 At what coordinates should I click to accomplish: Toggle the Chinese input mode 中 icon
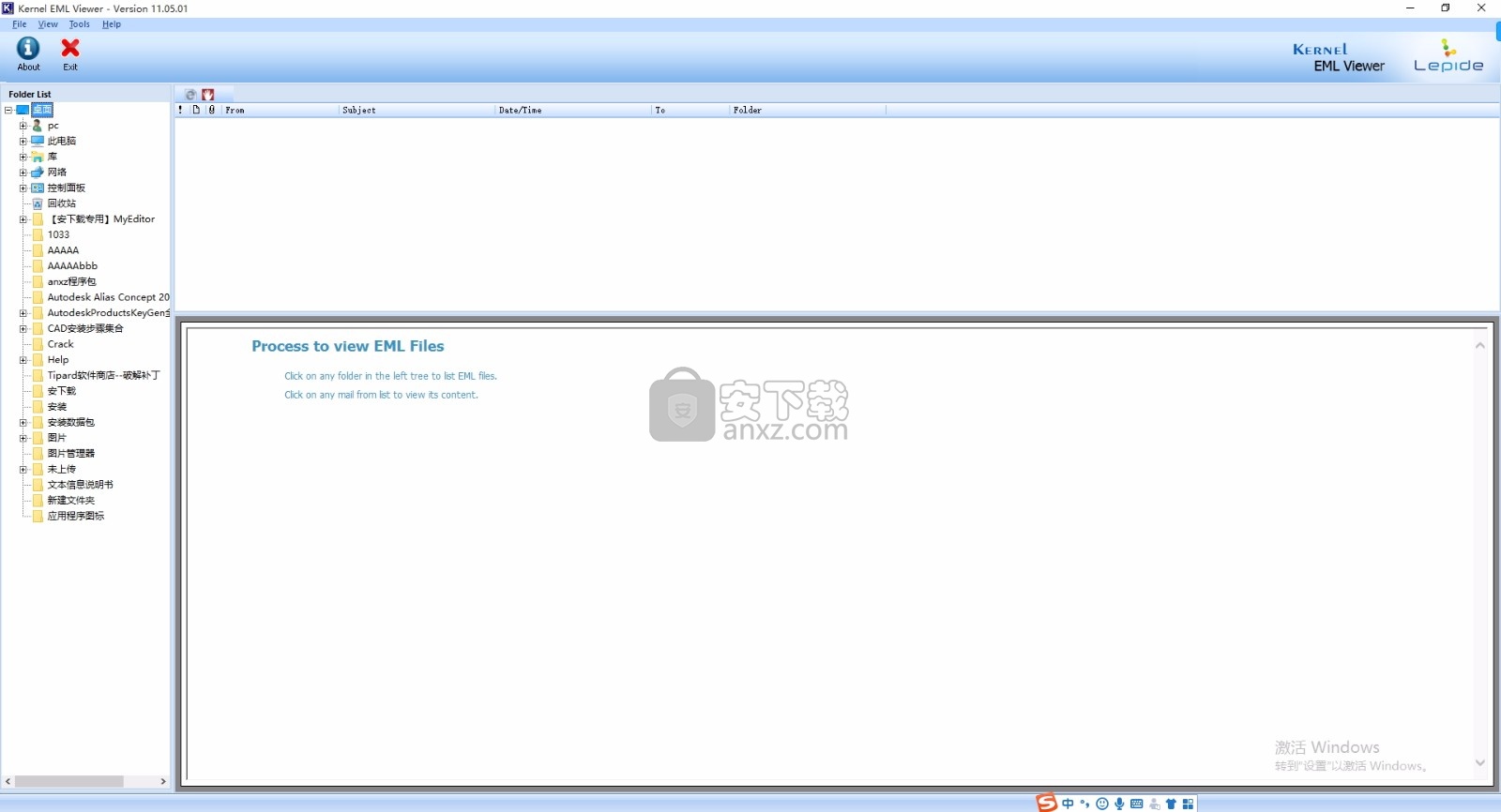[1068, 804]
